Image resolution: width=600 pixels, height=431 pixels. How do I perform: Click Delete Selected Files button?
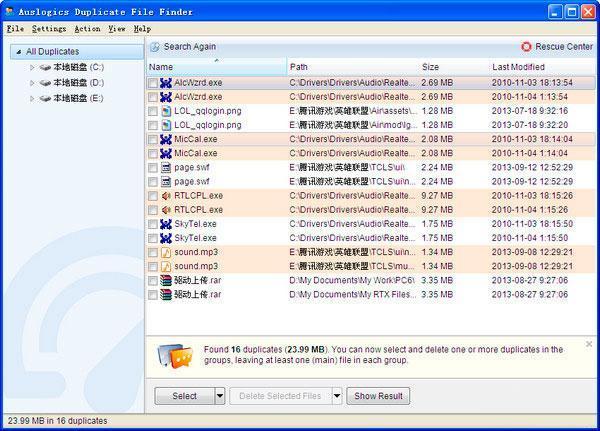pyautogui.click(x=280, y=396)
